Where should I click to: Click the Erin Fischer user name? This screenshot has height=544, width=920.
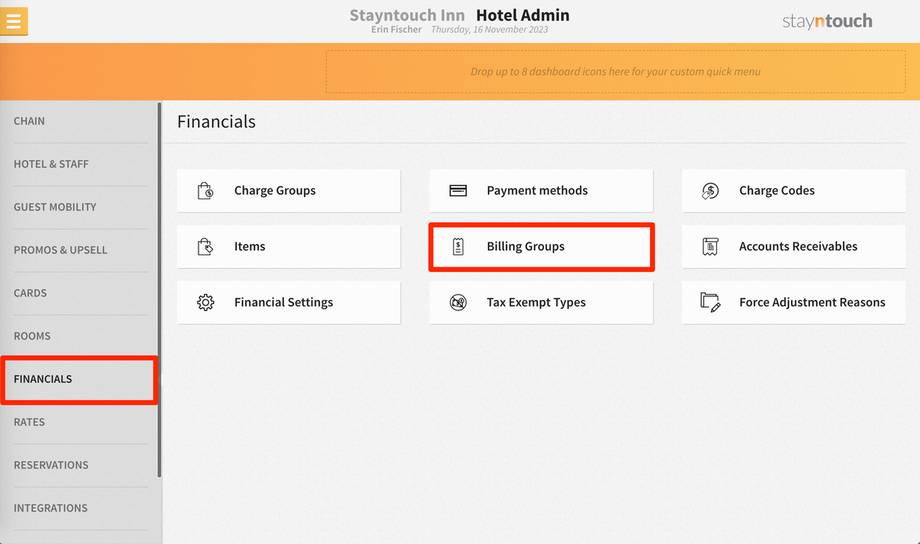click(x=396, y=29)
